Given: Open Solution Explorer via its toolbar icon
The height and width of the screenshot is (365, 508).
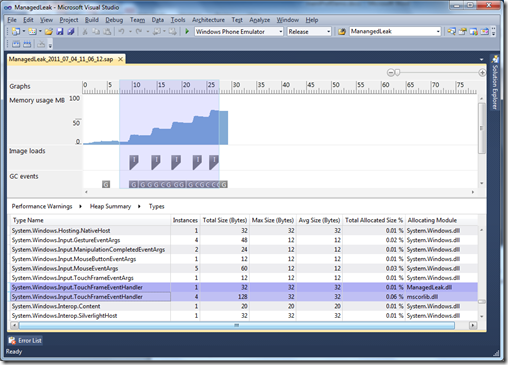Looking at the screenshot, I should click(452, 32).
